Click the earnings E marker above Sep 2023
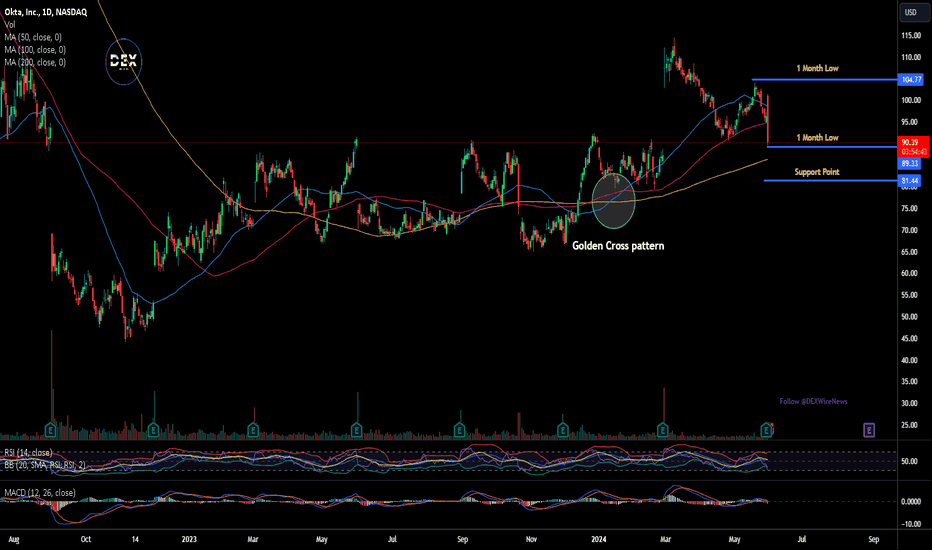The image size is (932, 550). click(459, 429)
